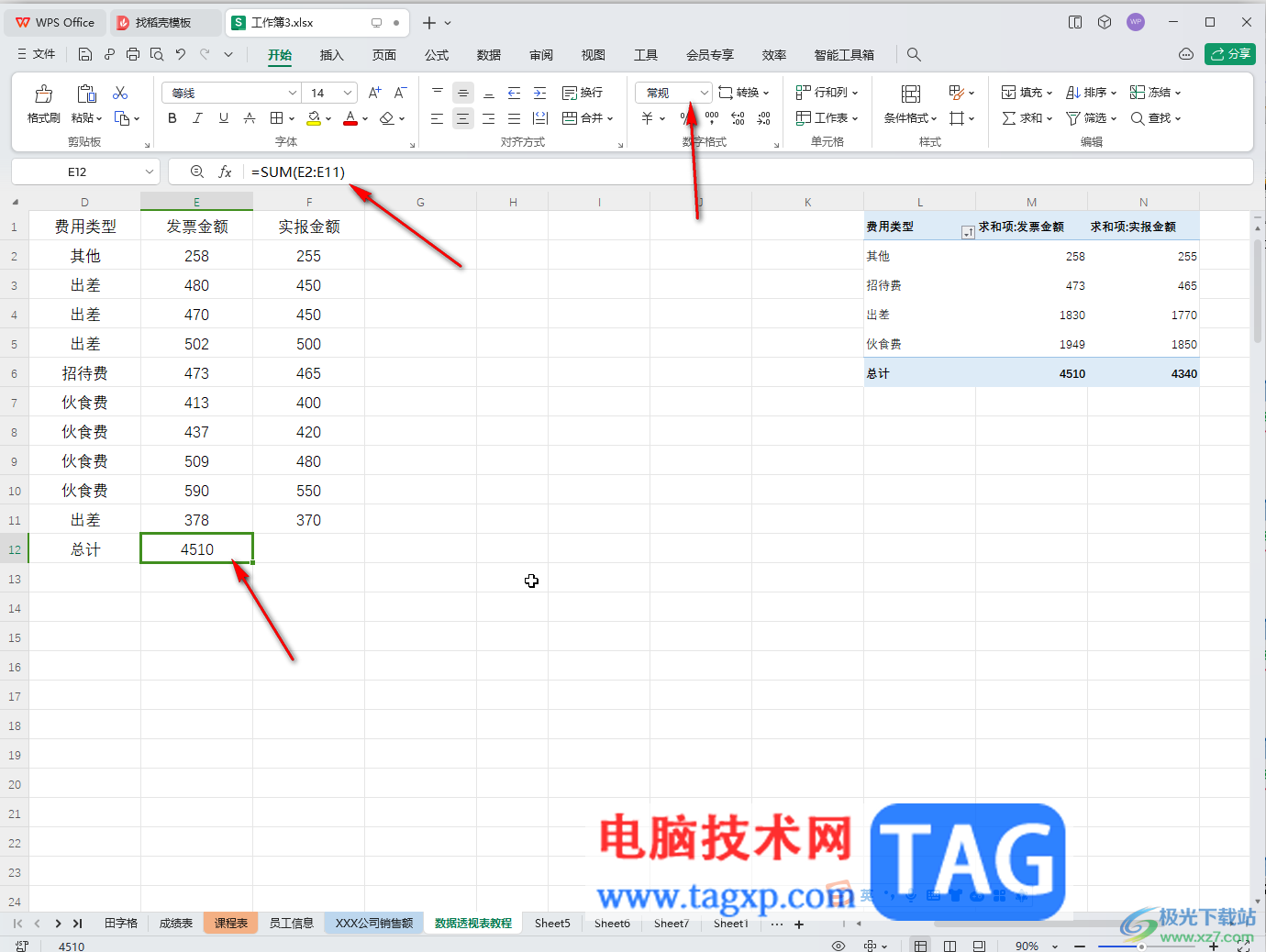Image resolution: width=1266 pixels, height=952 pixels.
Task: Click the Paste clipboard icon
Action: [86, 94]
